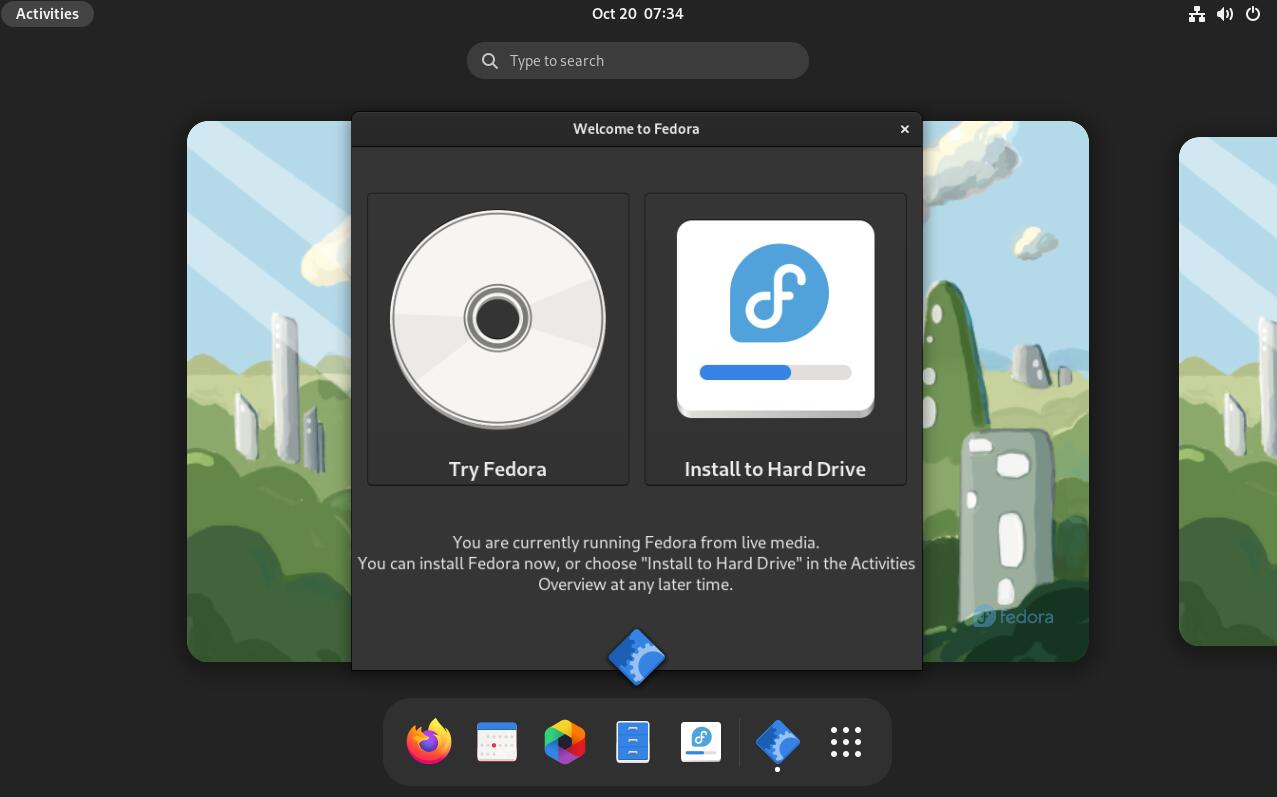Select the running Welcome app dock icon
1277x797 pixels.
(778, 742)
